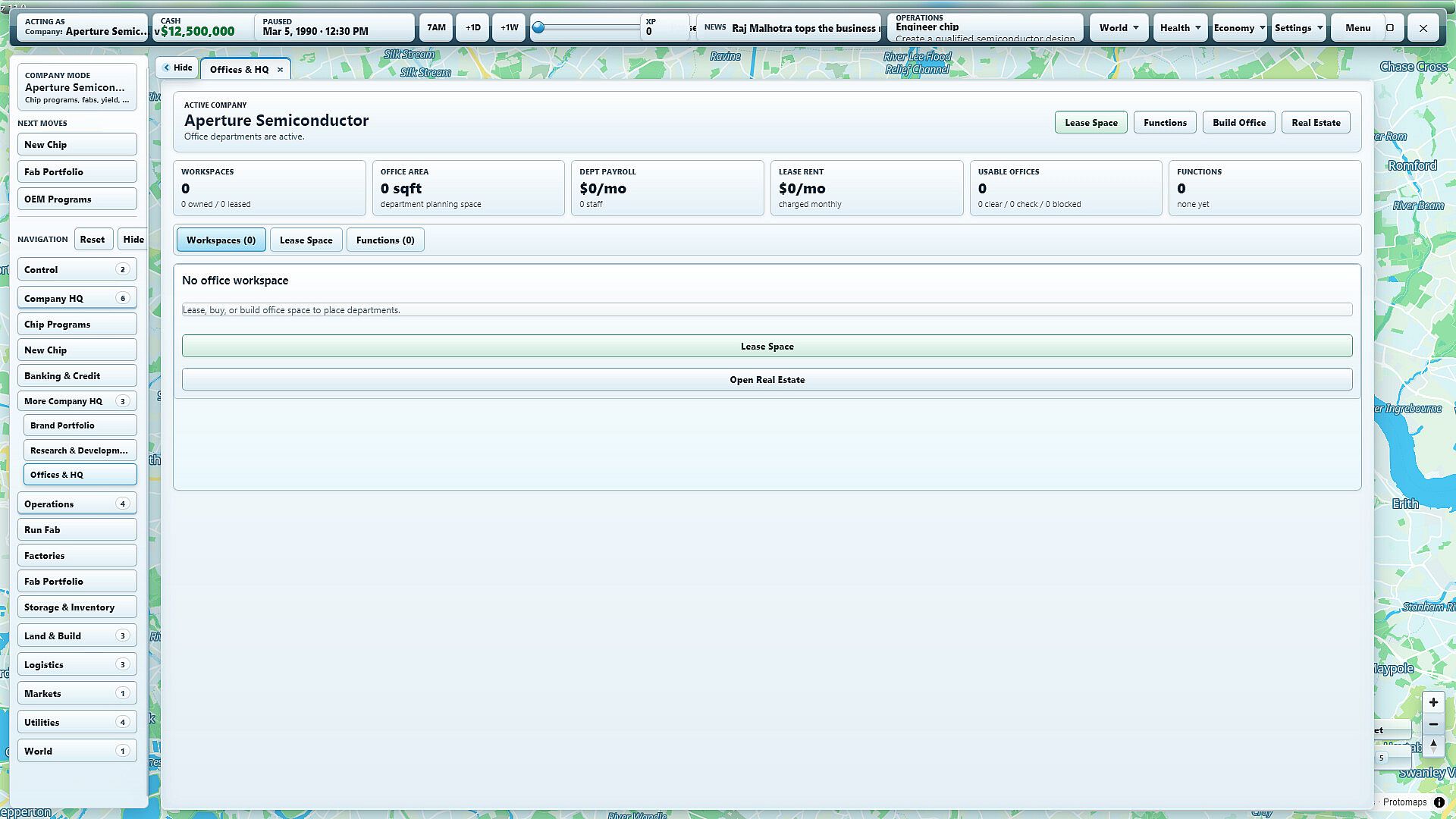Click the Real Estate header button
Image resolution: width=1456 pixels, height=819 pixels.
coord(1316,123)
